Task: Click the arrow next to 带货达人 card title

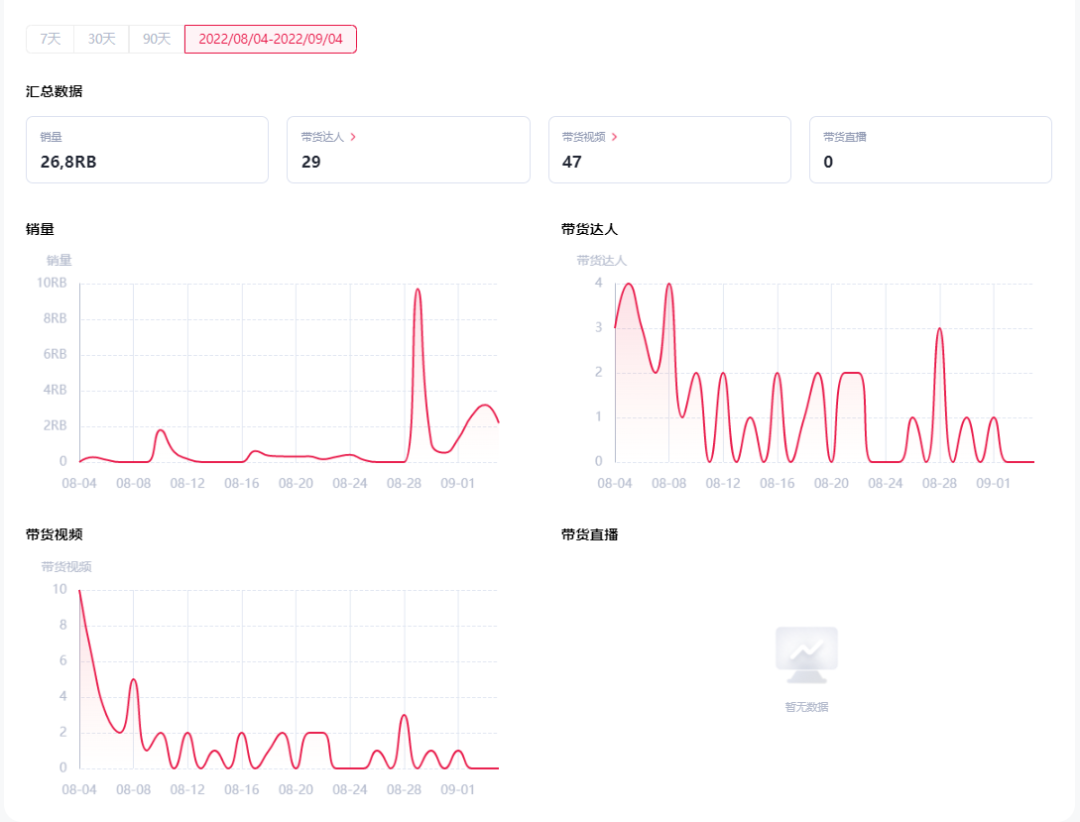Action: click(x=353, y=137)
